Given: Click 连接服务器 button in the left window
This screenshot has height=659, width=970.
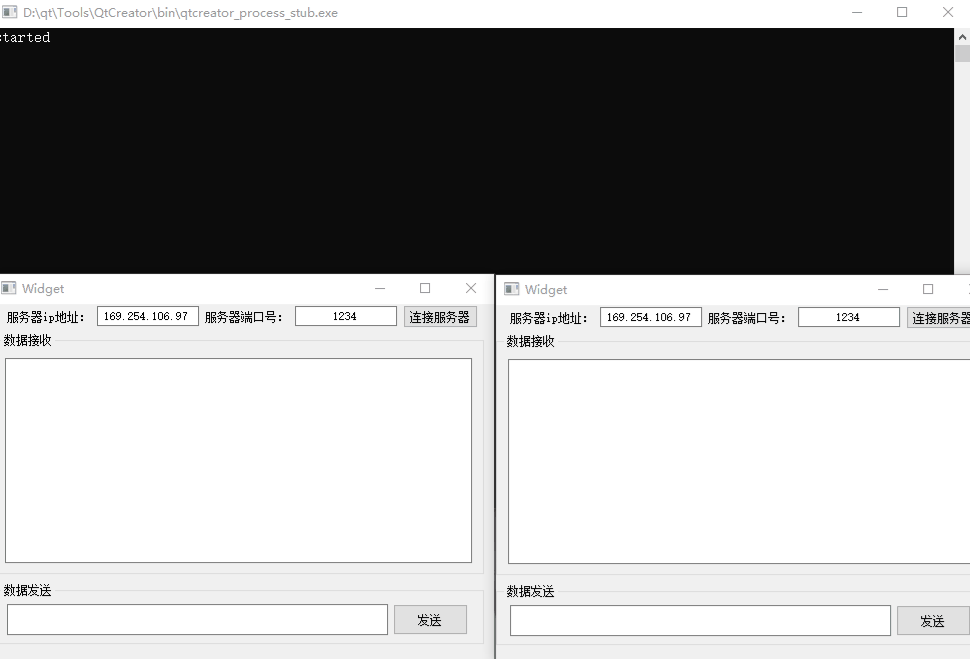Looking at the screenshot, I should 440,316.
